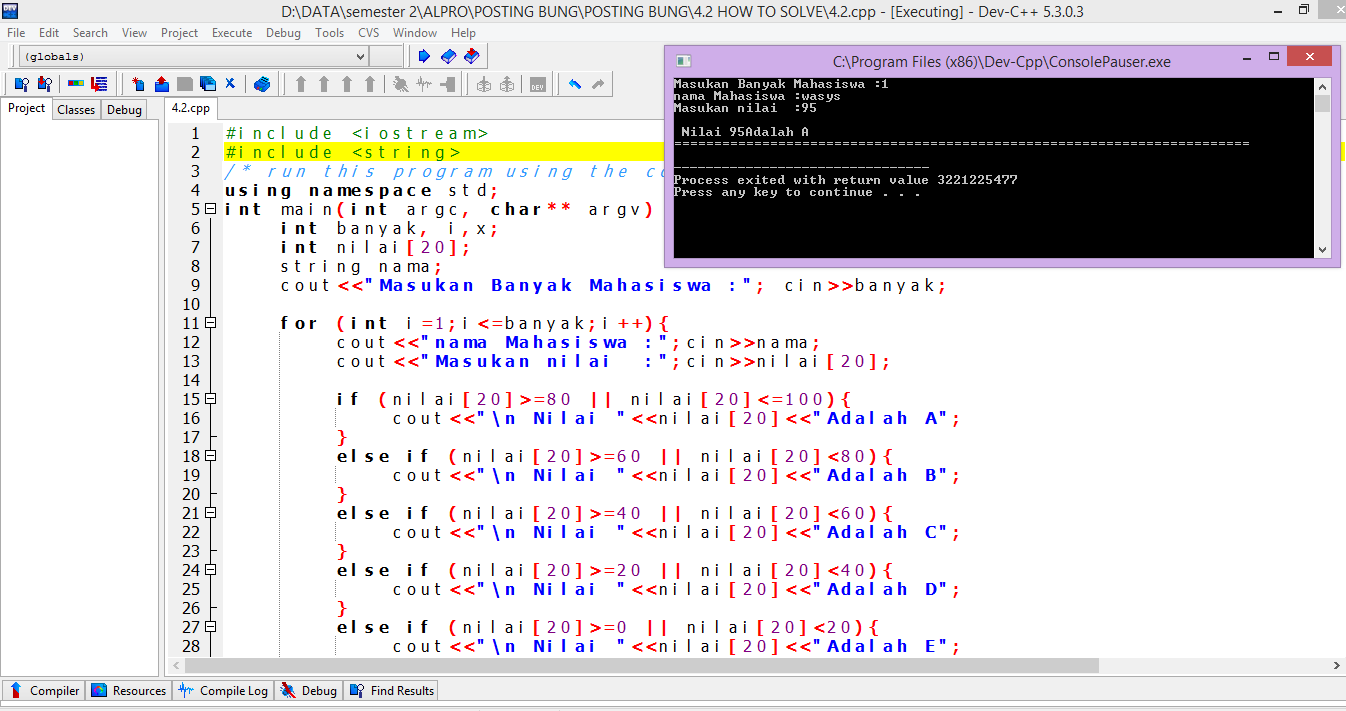Collapse the else-if fold at line 27
Image resolution: width=1346 pixels, height=711 pixels.
click(210, 627)
